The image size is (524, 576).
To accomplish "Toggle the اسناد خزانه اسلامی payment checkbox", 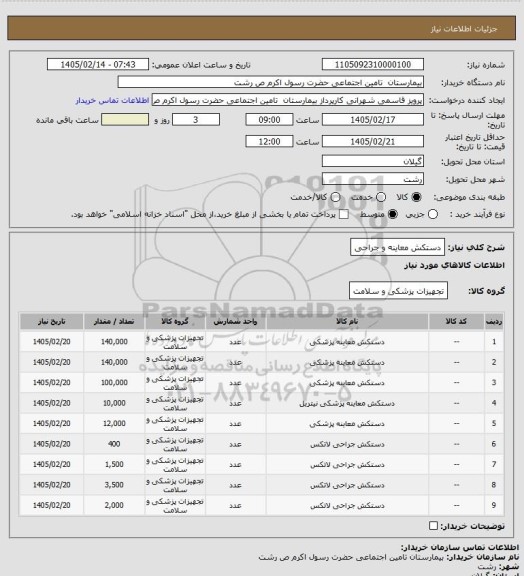I will (x=344, y=214).
